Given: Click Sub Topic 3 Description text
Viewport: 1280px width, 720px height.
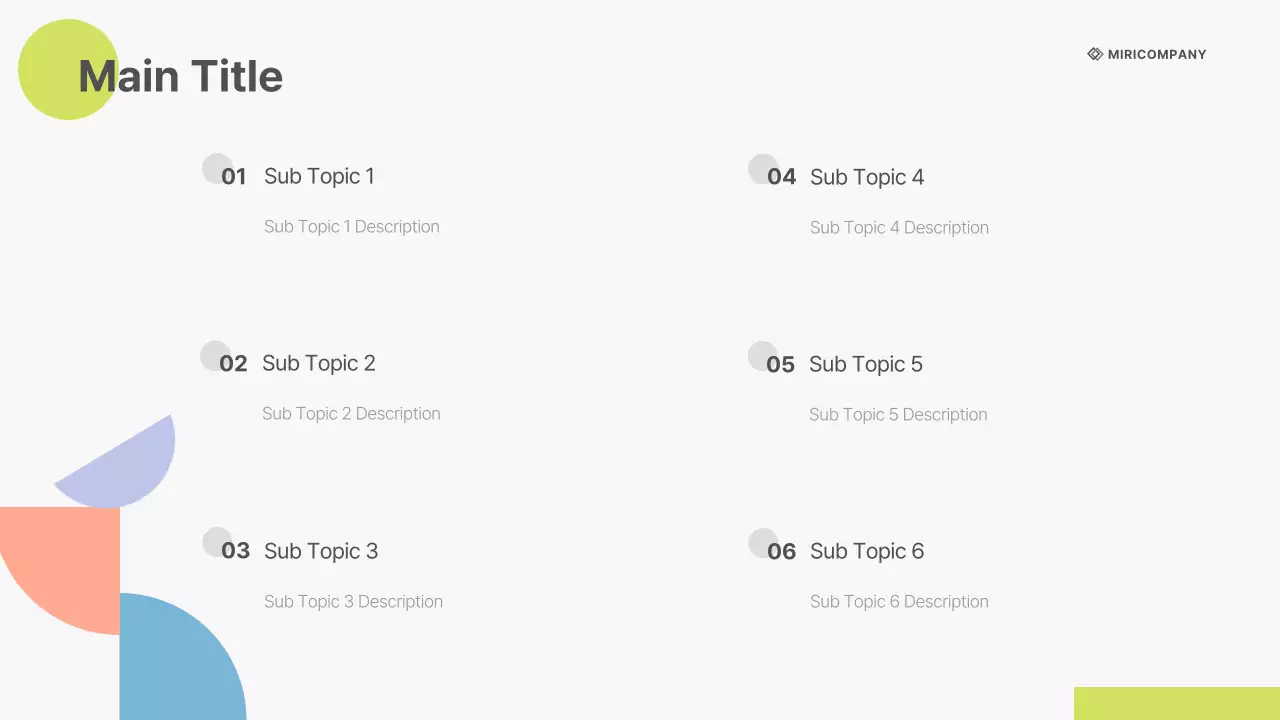Looking at the screenshot, I should point(353,601).
